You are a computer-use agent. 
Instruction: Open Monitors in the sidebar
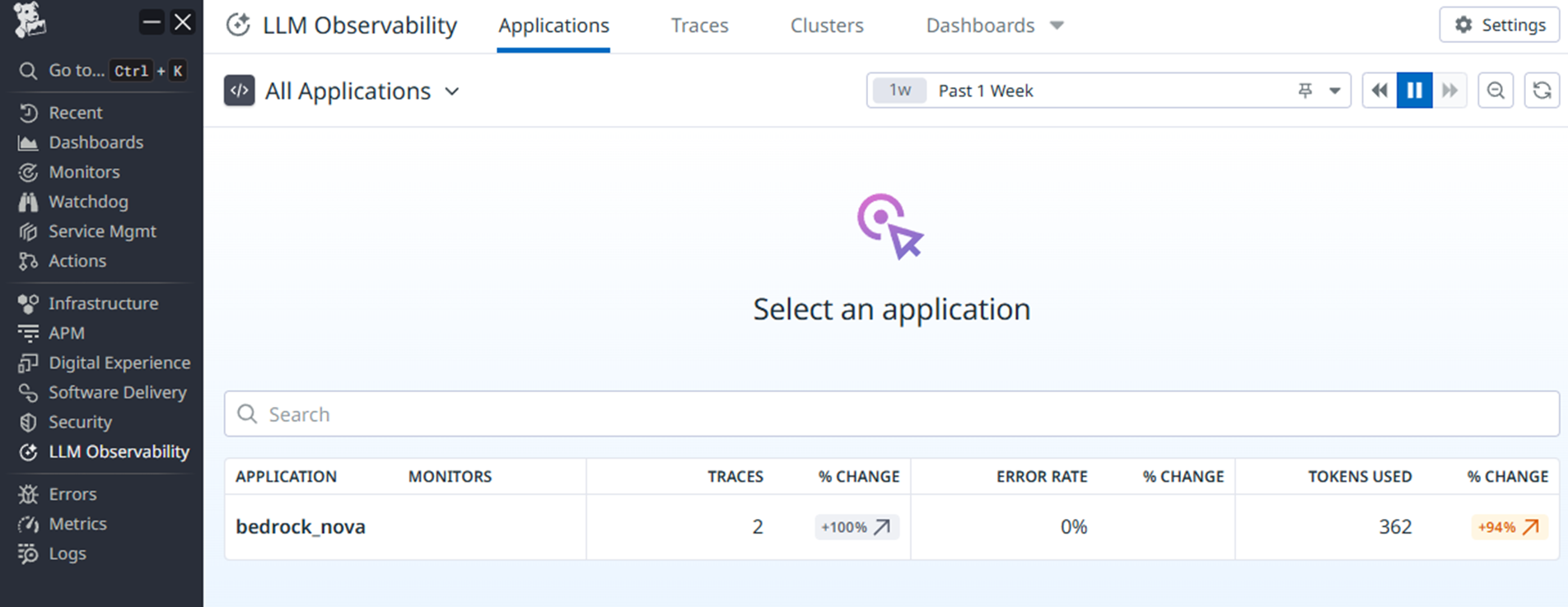[84, 172]
